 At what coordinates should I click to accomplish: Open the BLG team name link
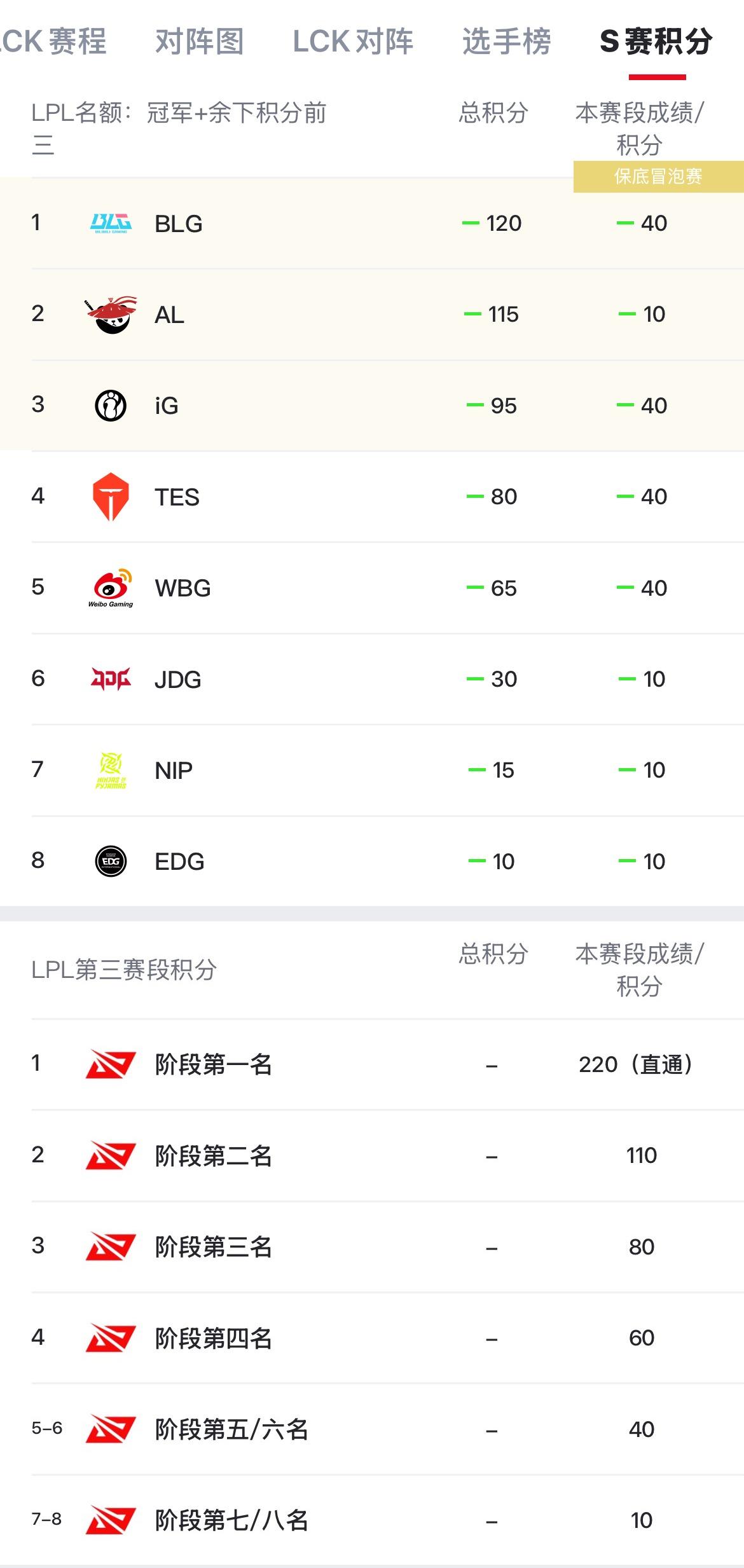[x=179, y=224]
